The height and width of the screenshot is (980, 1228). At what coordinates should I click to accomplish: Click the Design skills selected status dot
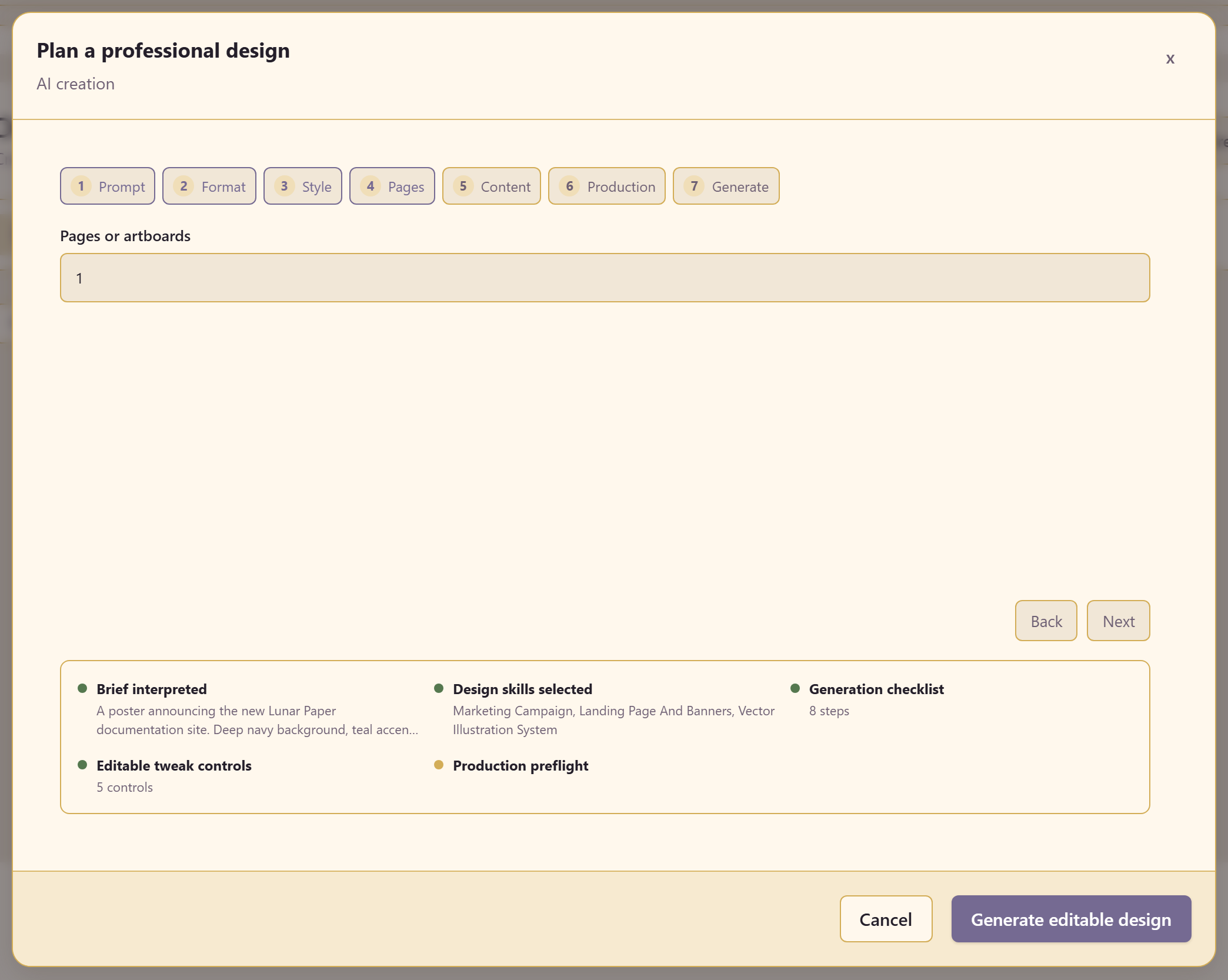click(x=439, y=688)
